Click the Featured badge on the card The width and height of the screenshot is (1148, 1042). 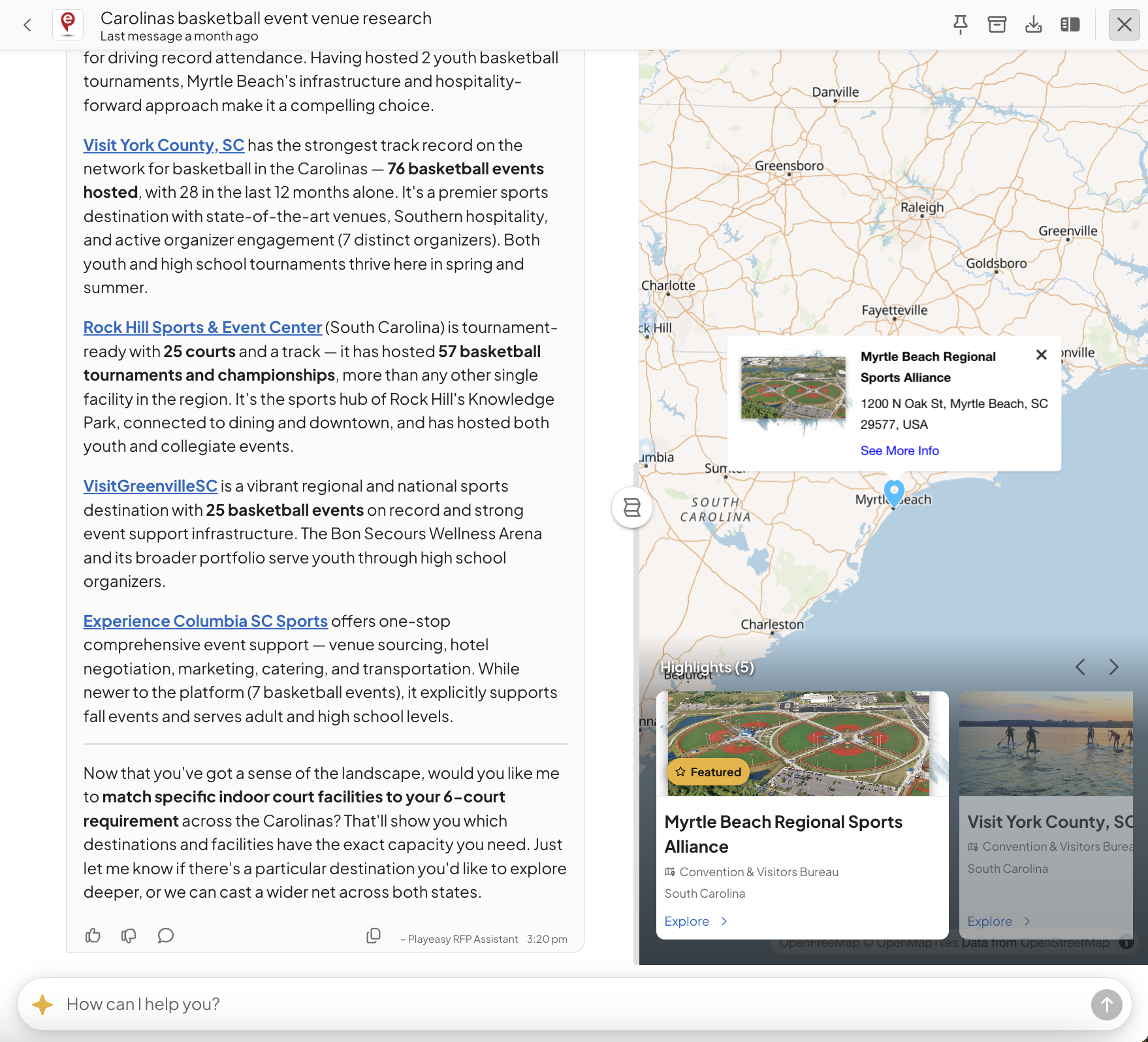coord(708,772)
